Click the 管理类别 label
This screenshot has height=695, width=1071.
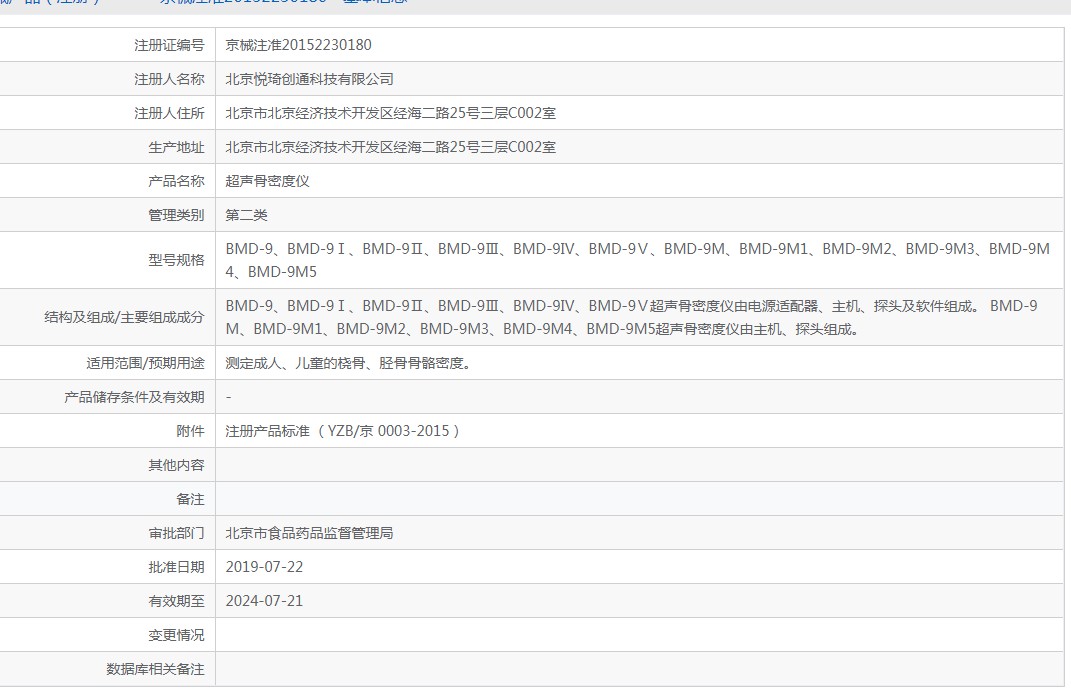click(x=176, y=216)
